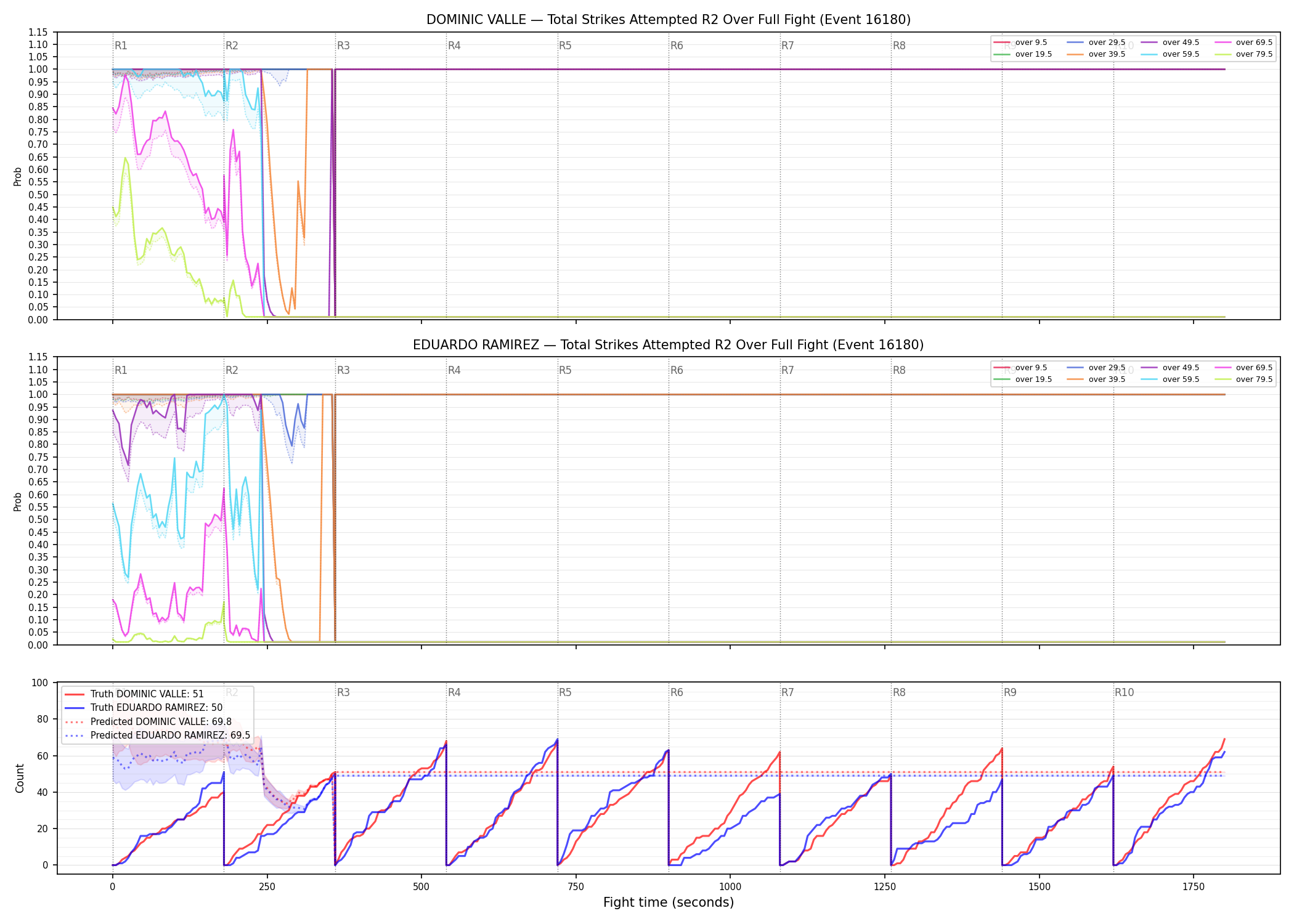Click the 1000 tick on time axis
Image resolution: width=1294 pixels, height=924 pixels.
coord(730,886)
